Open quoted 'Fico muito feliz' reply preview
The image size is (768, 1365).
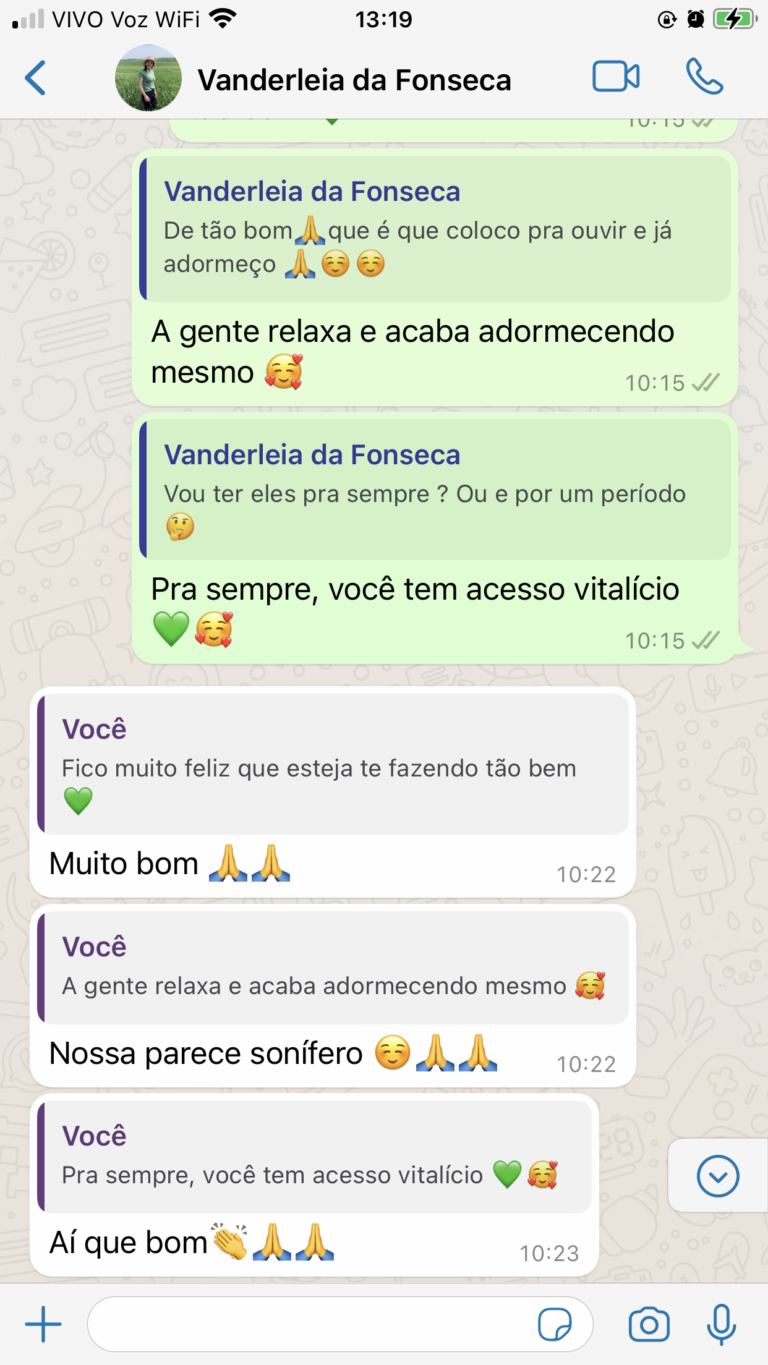333,764
